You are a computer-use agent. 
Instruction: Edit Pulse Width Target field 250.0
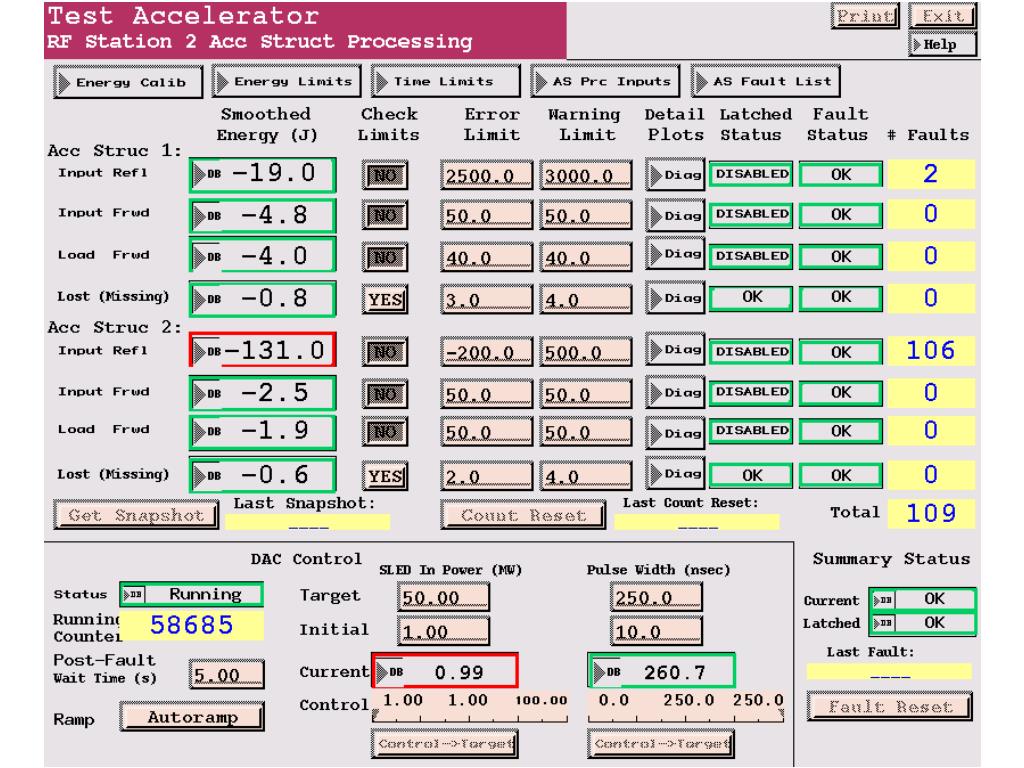(x=656, y=597)
